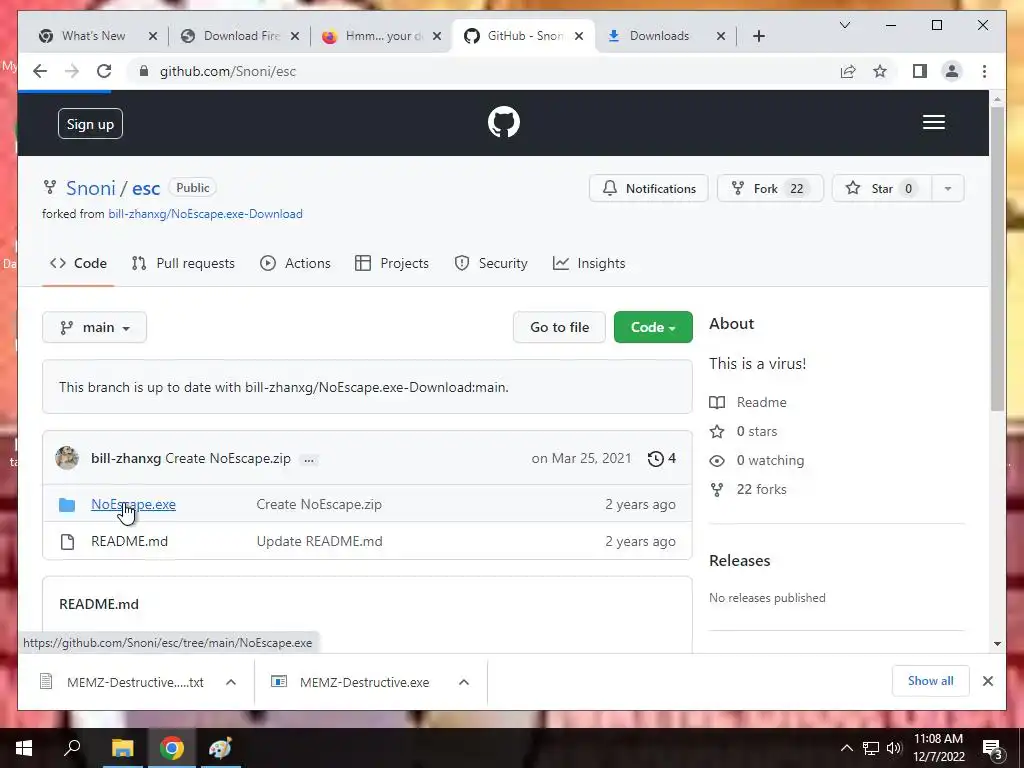This screenshot has height=768, width=1024.
Task: Click the Notifications button
Action: pos(648,189)
